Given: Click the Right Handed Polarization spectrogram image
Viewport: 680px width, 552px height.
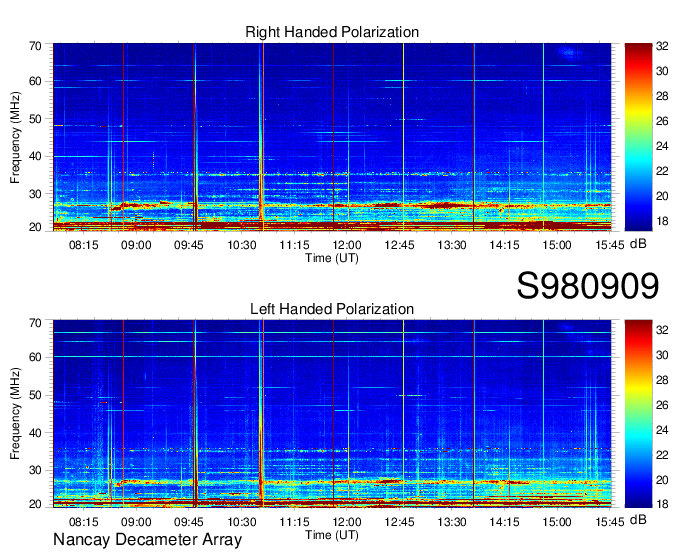Looking at the screenshot, I should pos(332,137).
